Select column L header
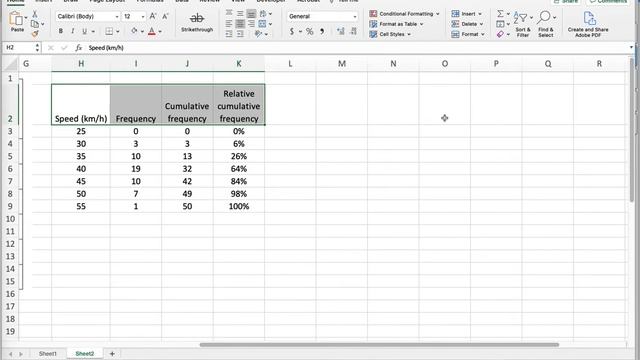The image size is (640, 360). click(x=290, y=64)
